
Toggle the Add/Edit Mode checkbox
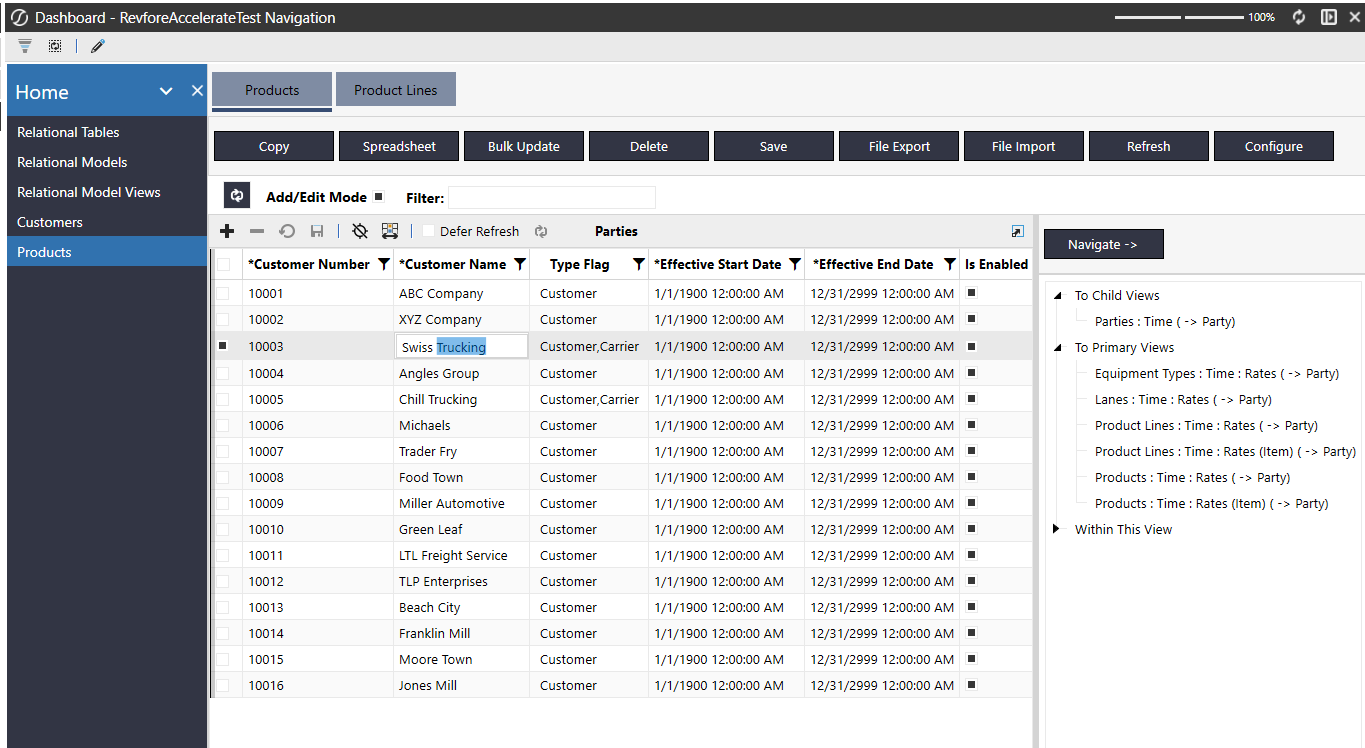tap(378, 197)
